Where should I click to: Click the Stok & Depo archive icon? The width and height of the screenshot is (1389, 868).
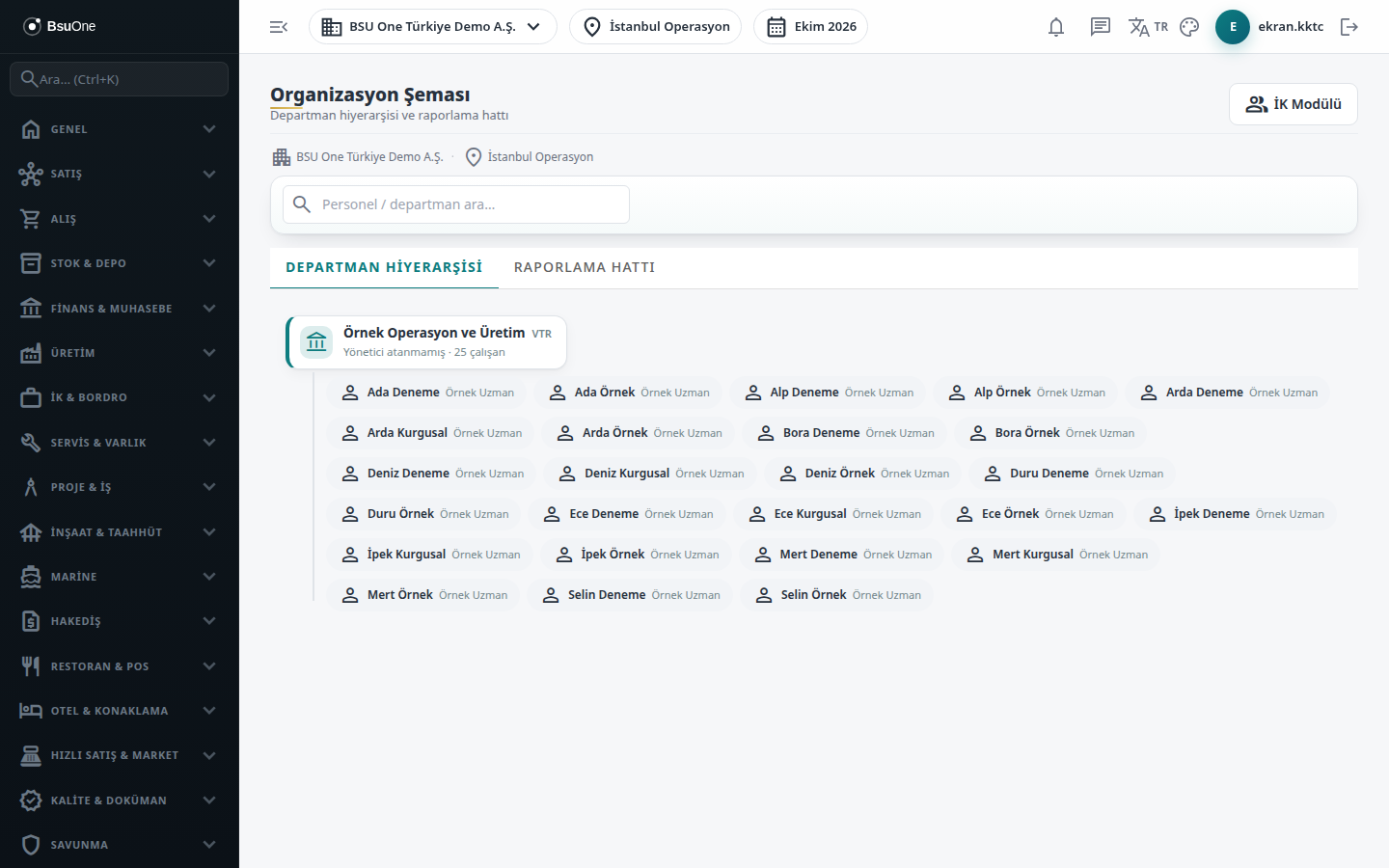[x=31, y=263]
